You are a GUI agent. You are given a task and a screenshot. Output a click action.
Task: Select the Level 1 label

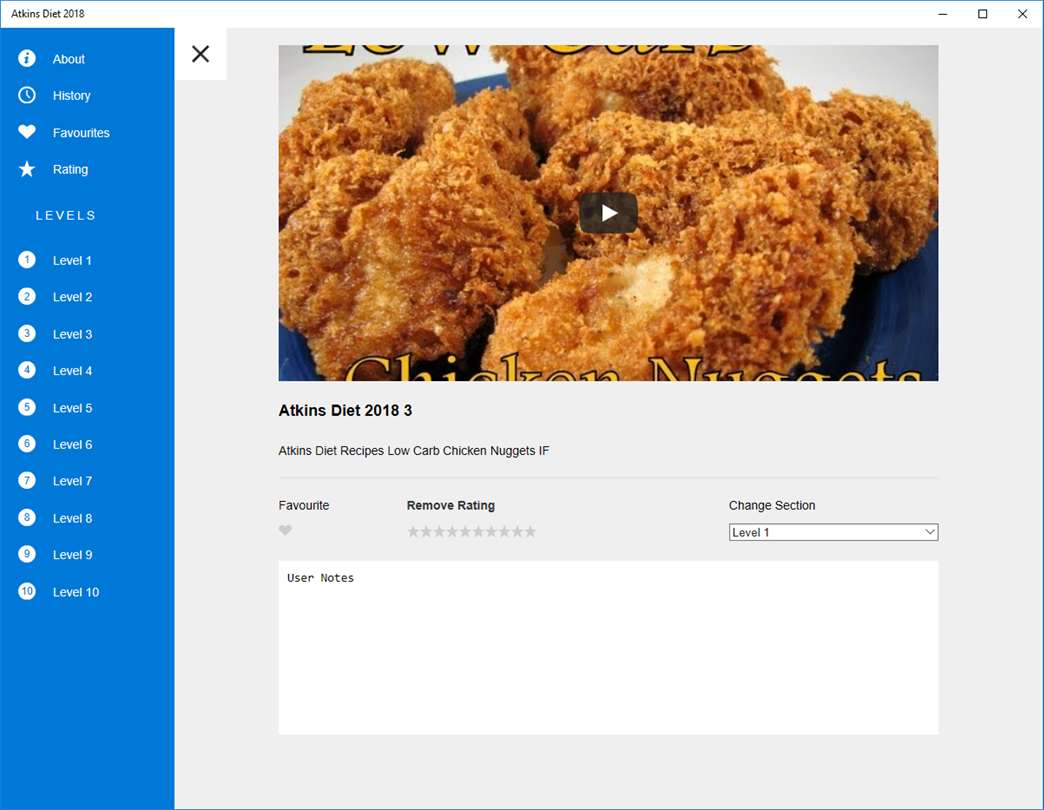point(73,261)
